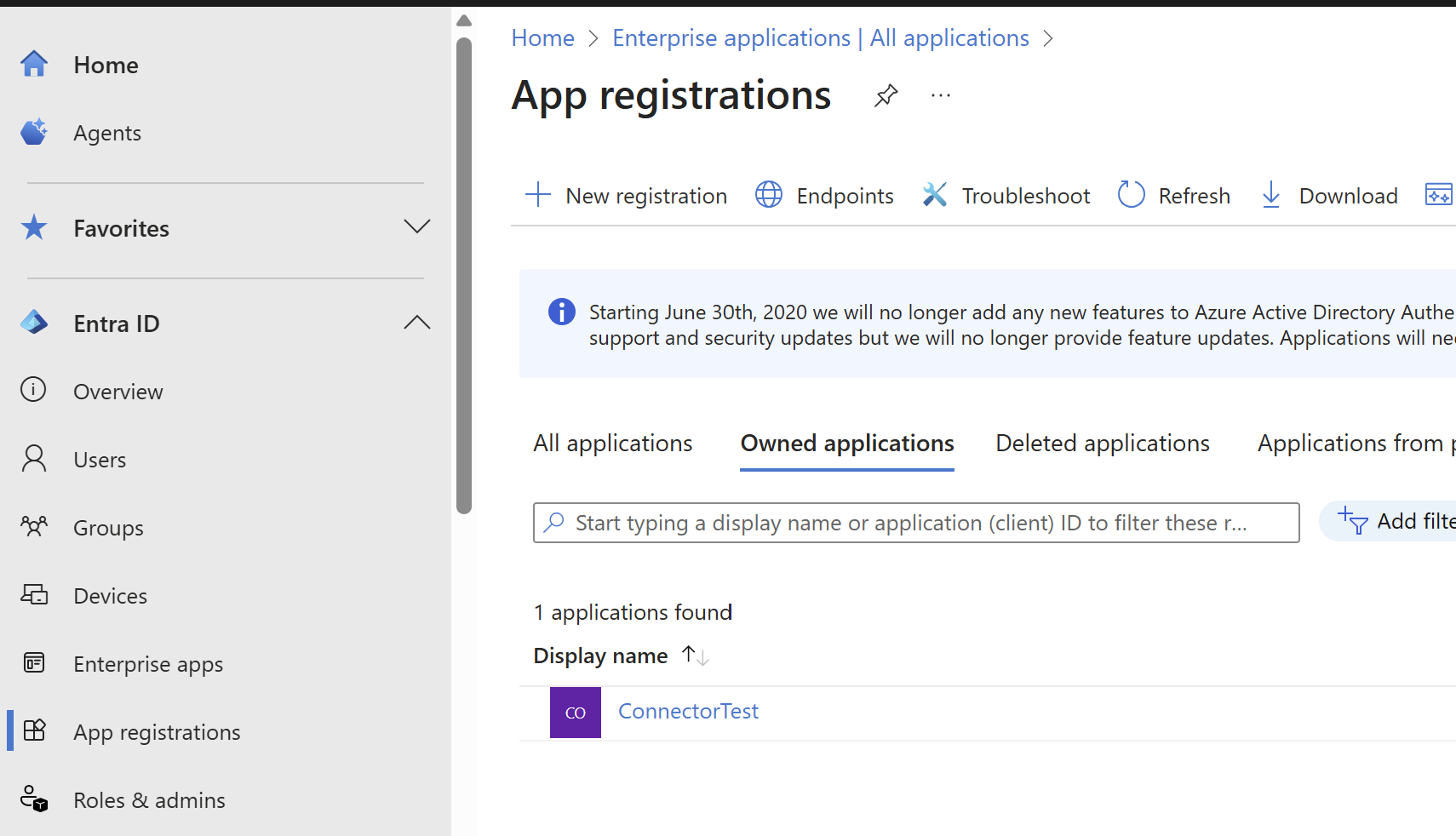The height and width of the screenshot is (836, 1456).
Task: Open Endpoints globe icon
Action: tap(769, 195)
